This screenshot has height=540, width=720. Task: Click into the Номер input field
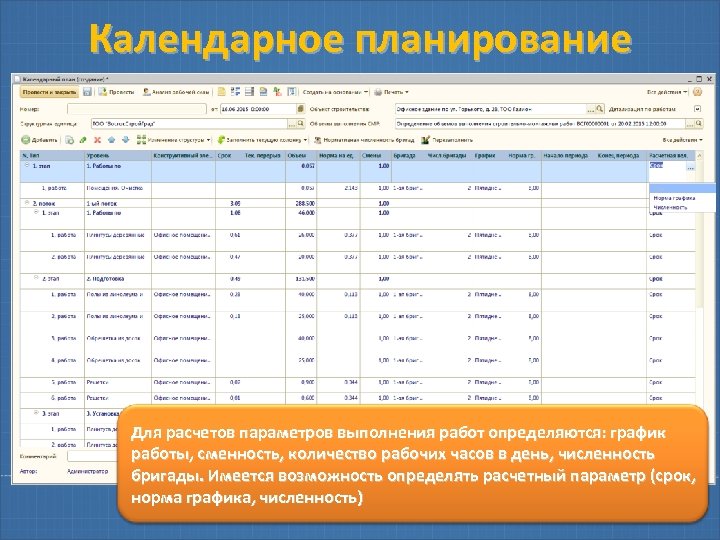137,109
